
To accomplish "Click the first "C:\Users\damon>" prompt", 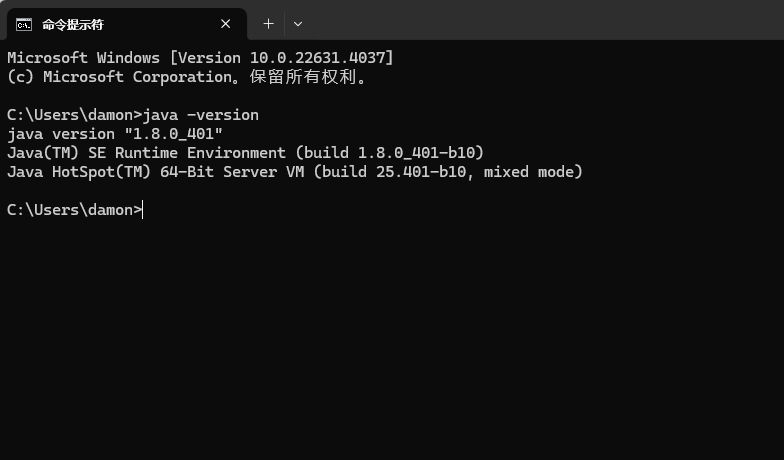I will click(75, 115).
